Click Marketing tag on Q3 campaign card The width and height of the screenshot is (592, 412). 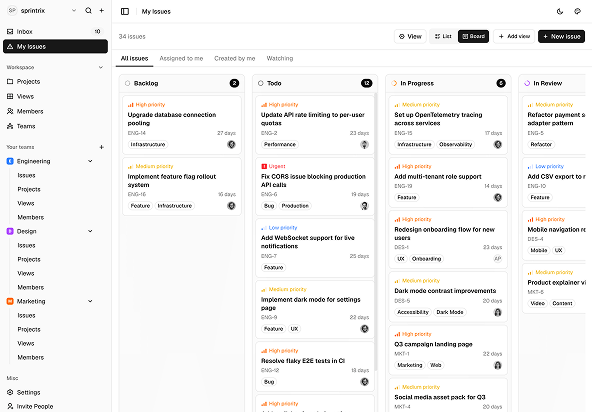(x=410, y=365)
